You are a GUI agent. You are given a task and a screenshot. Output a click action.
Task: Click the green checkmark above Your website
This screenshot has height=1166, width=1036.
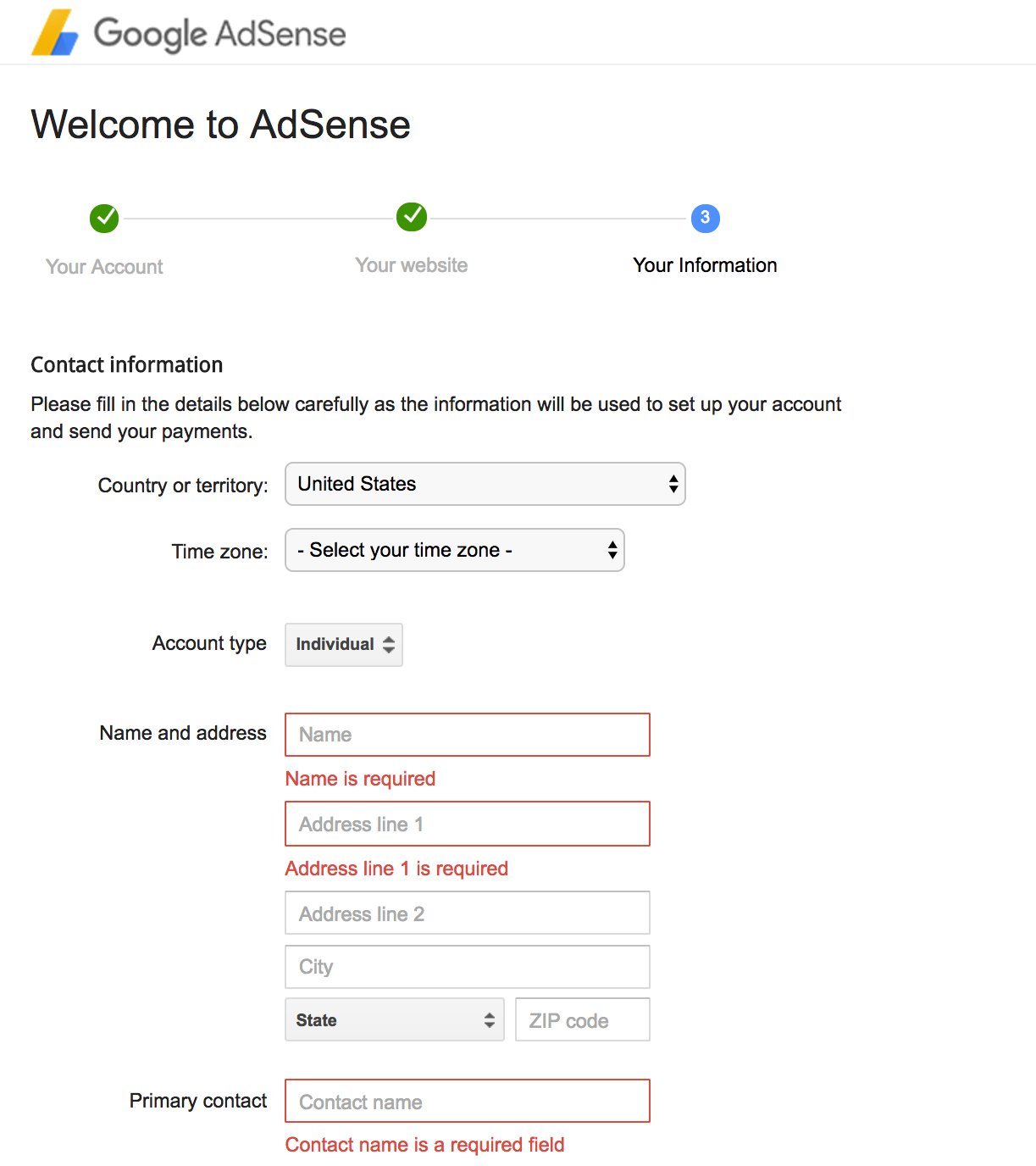pyautogui.click(x=412, y=217)
